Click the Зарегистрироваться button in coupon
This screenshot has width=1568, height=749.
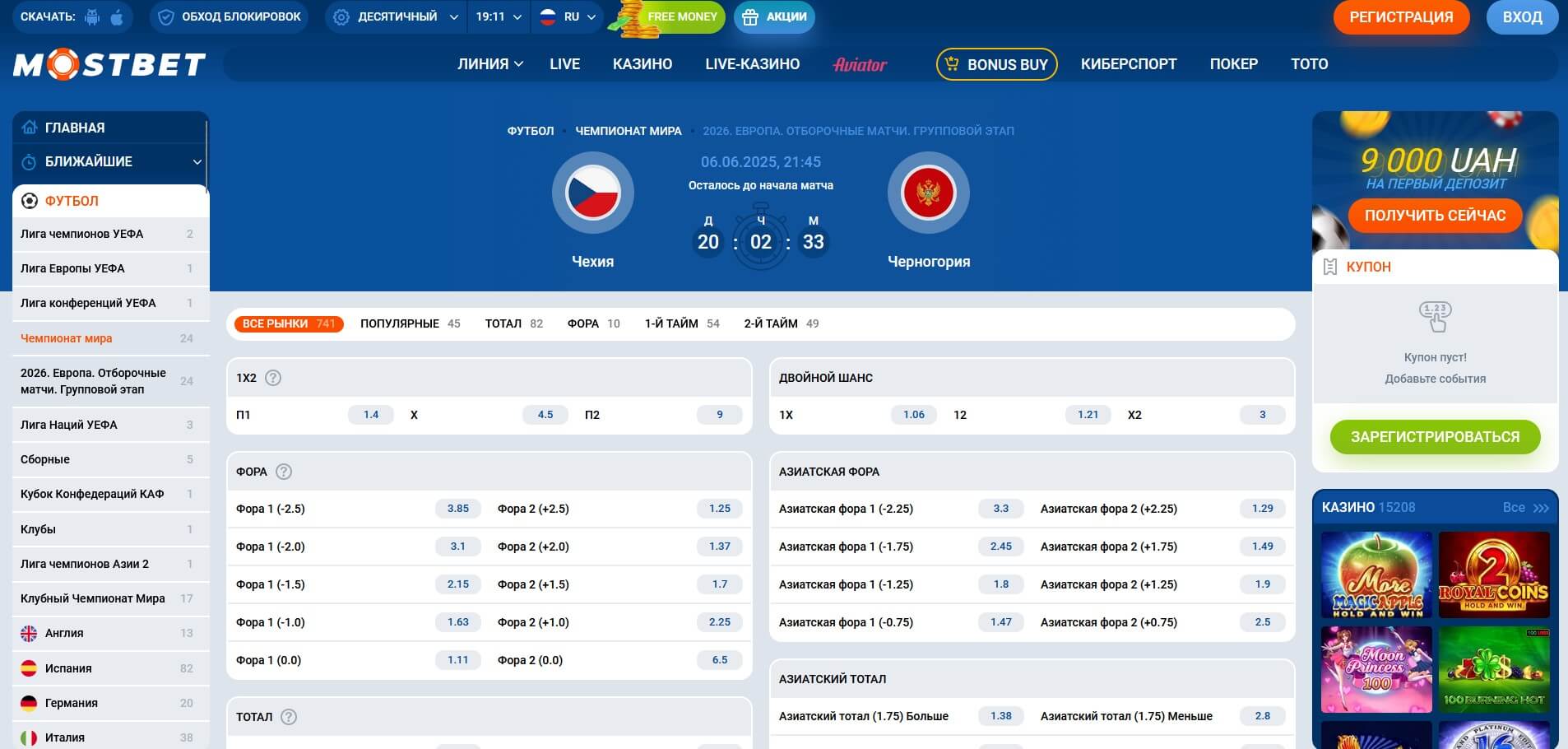[x=1435, y=437]
